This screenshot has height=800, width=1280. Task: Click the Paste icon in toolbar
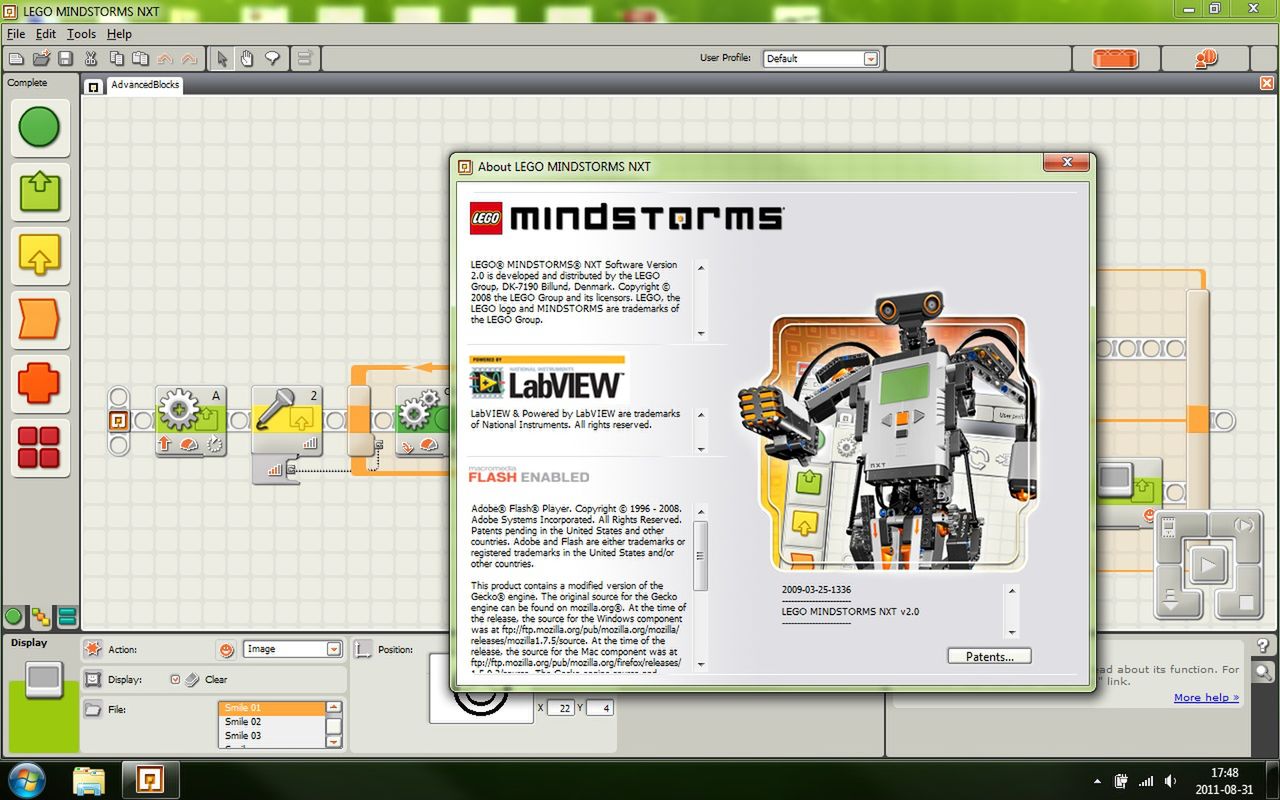(x=140, y=59)
